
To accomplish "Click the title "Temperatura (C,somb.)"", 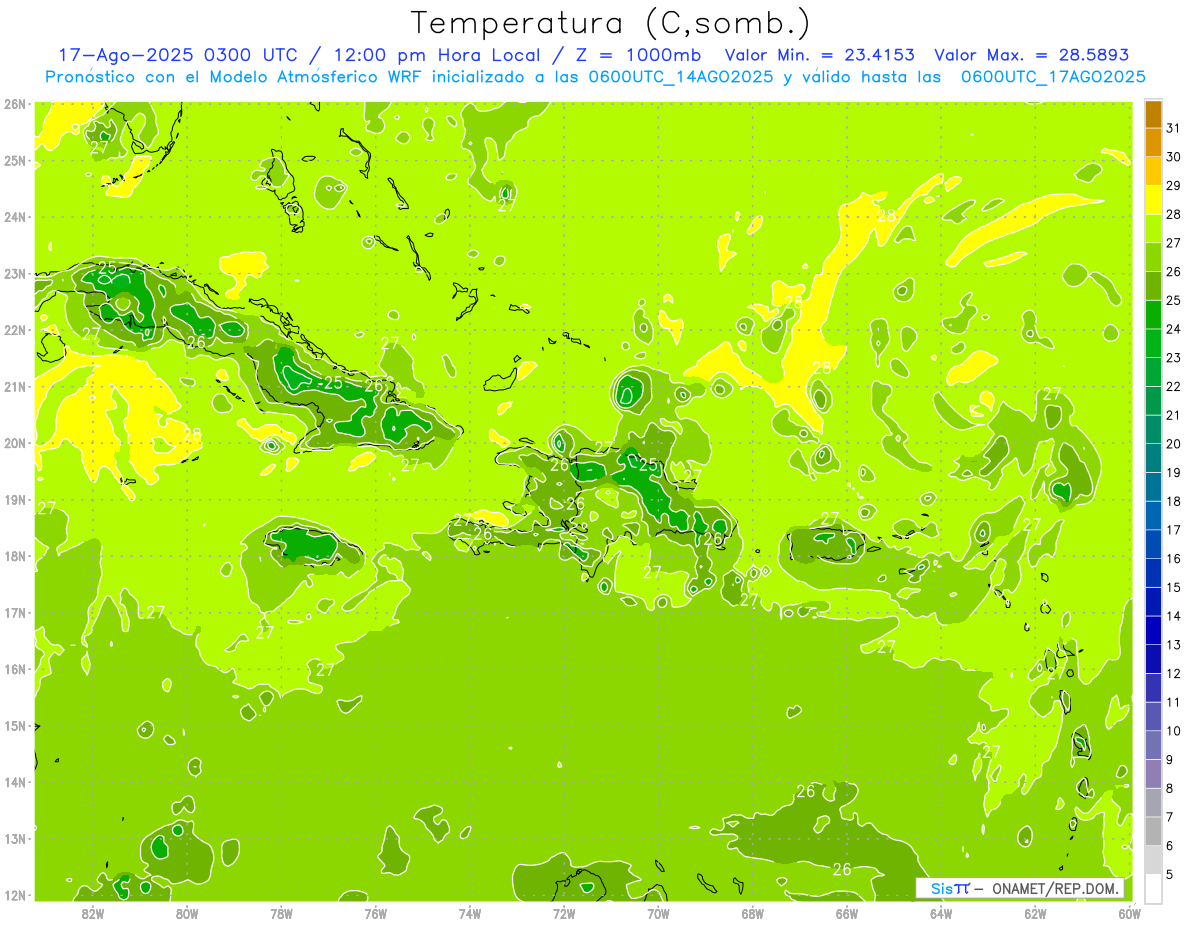I will tap(610, 23).
